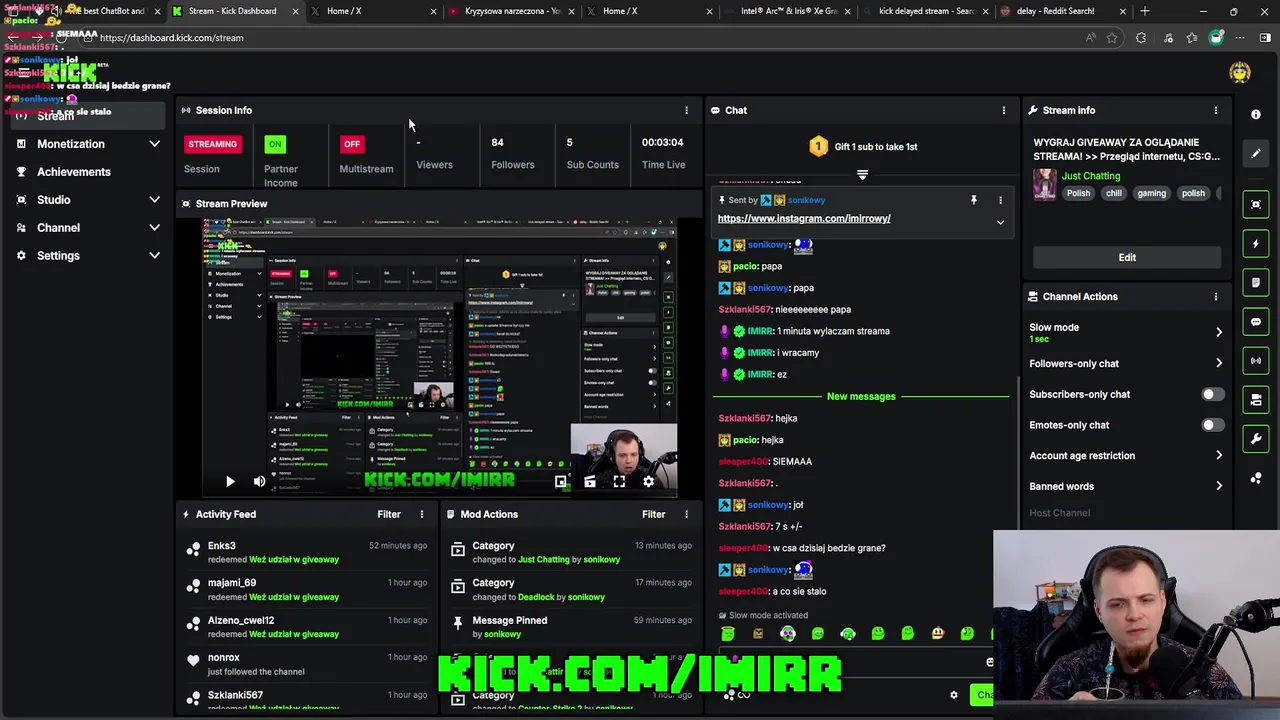Click channel points dots icon in right rail
The width and height of the screenshot is (1280, 720).
tap(1256, 478)
